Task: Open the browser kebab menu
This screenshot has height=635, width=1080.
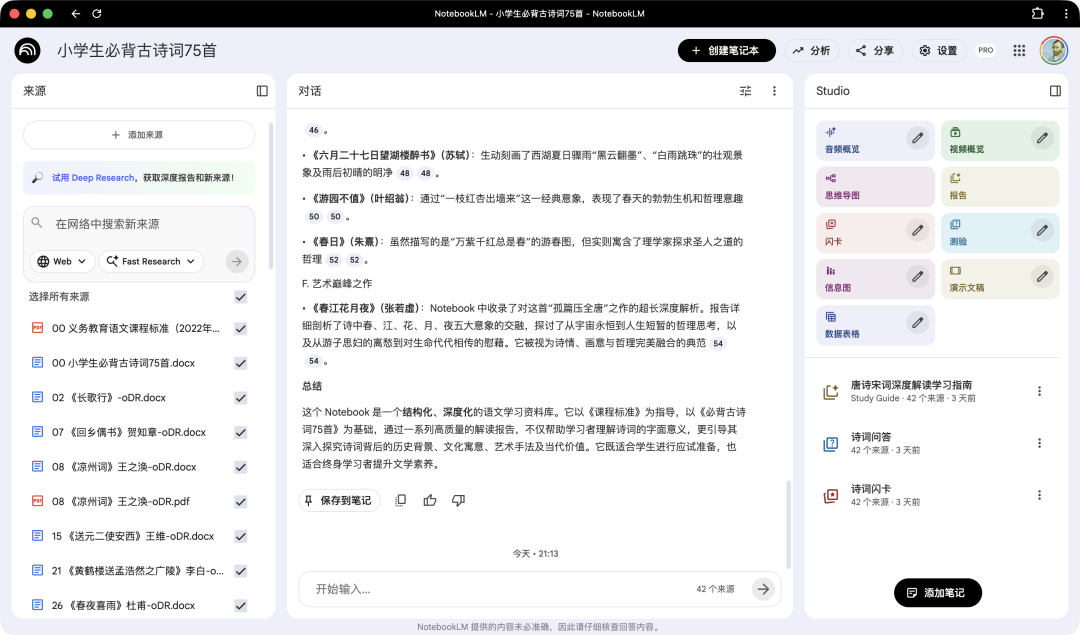Action: (x=1066, y=13)
